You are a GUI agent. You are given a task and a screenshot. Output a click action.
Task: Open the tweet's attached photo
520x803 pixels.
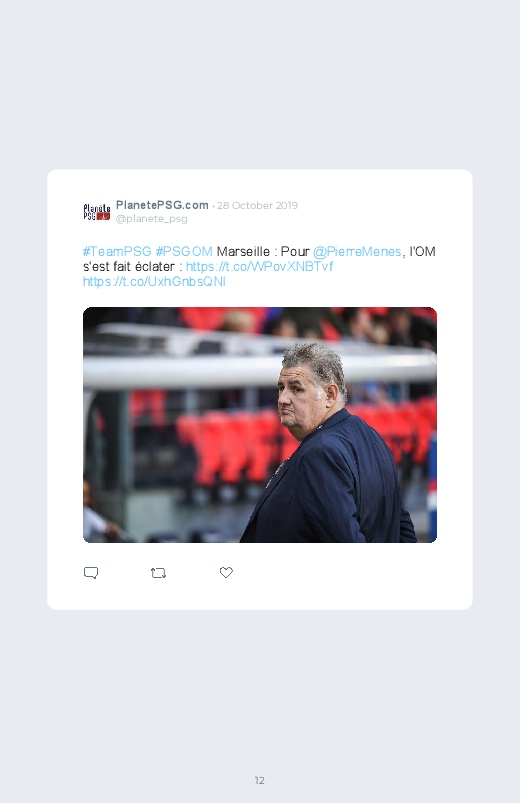(260, 425)
